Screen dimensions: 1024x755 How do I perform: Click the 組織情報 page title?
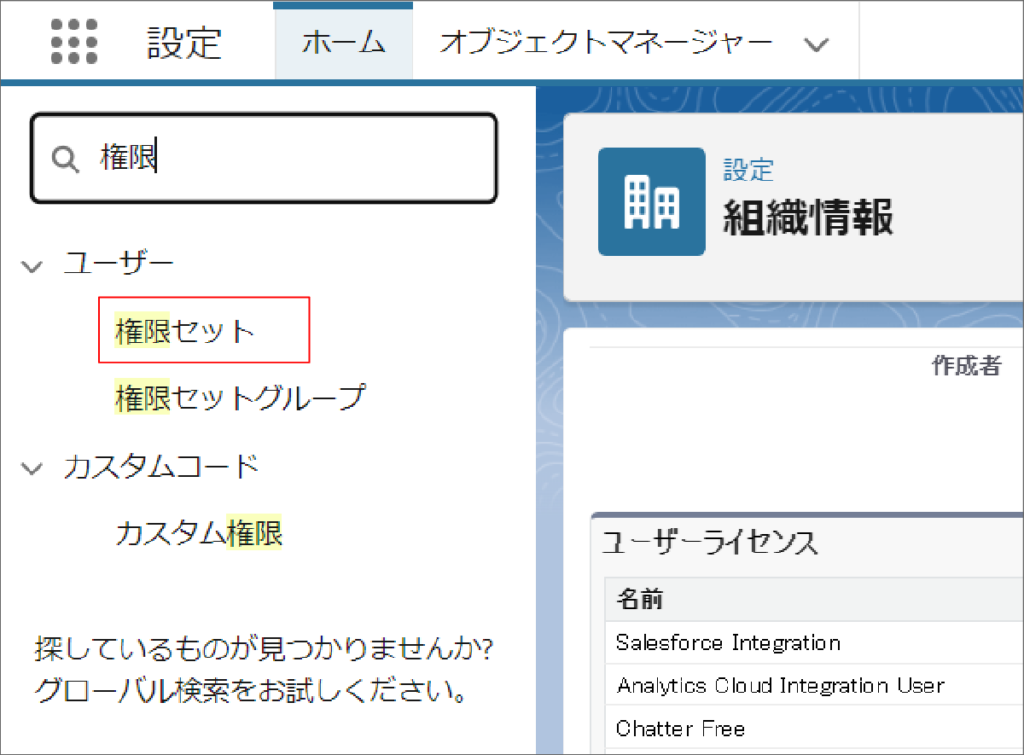(808, 217)
